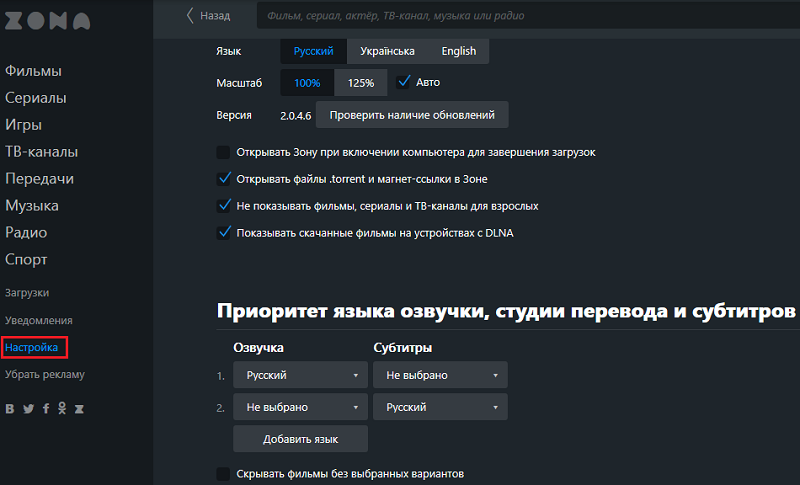Image resolution: width=800 pixels, height=485 pixels.
Task: Open ТВ-каналы section in sidebar
Action: [x=41, y=152]
